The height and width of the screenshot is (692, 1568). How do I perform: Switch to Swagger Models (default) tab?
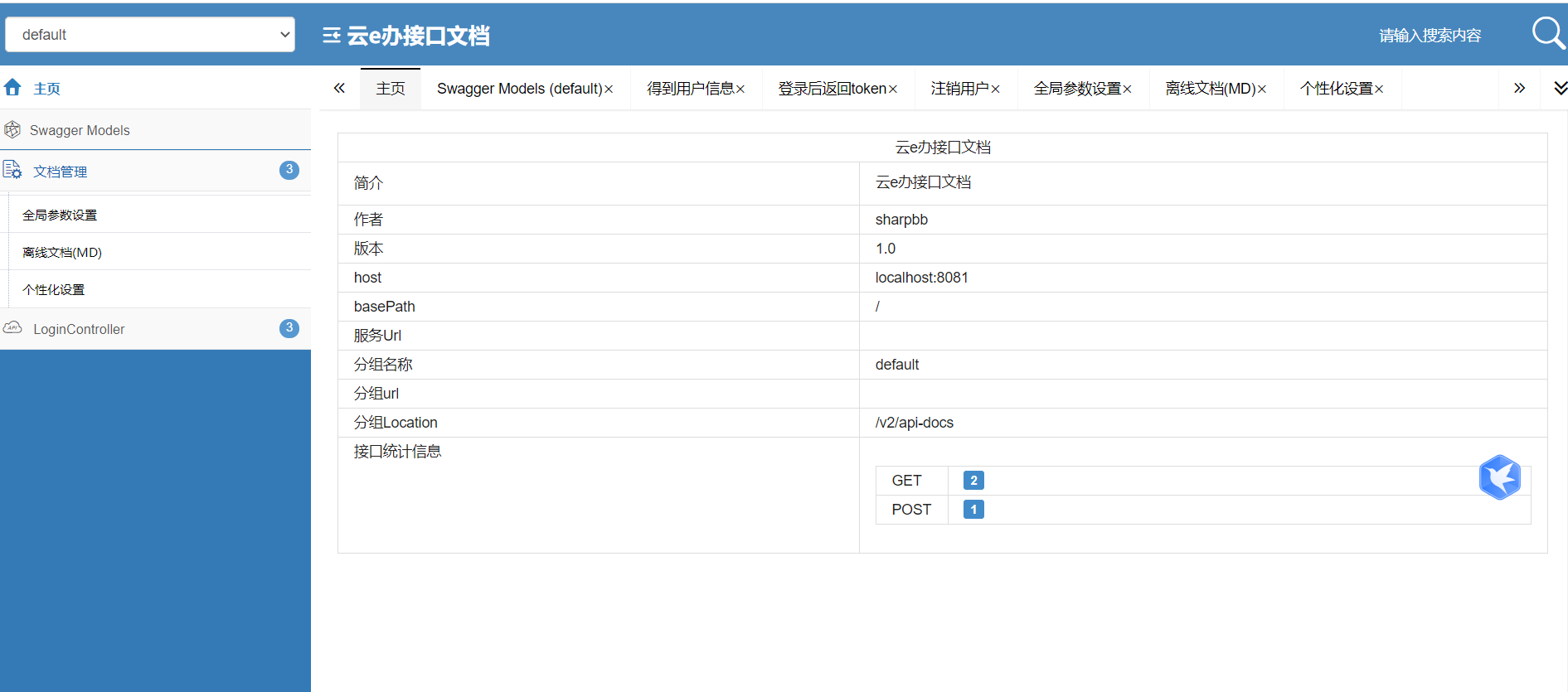point(519,89)
